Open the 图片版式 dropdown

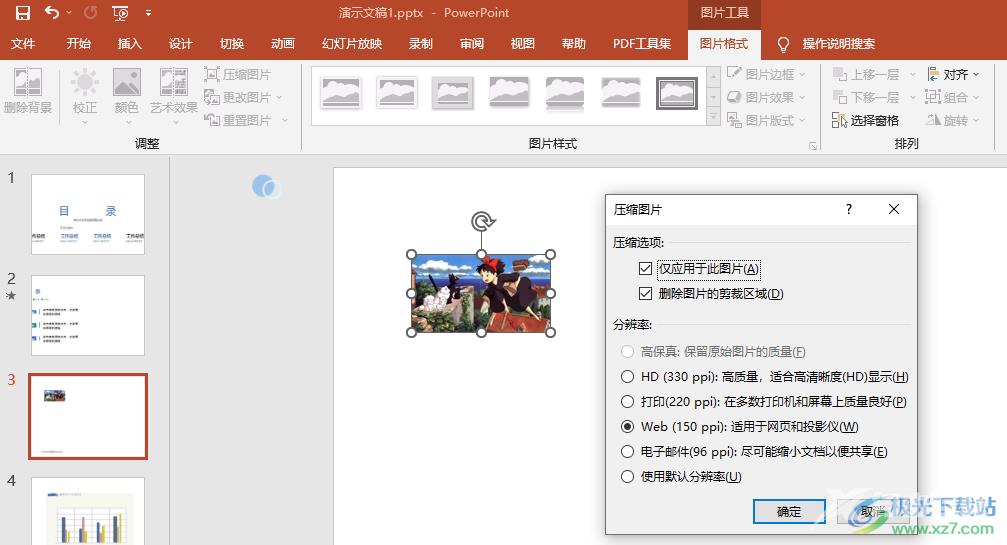click(766, 120)
